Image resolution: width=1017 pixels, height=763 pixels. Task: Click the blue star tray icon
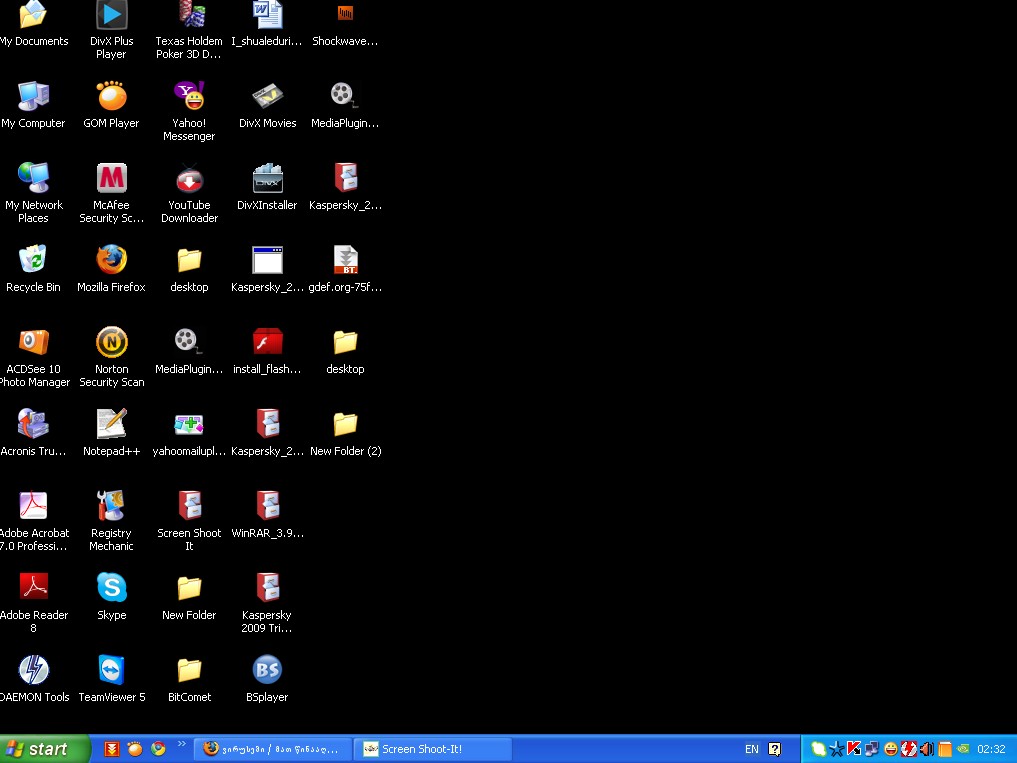pos(836,749)
